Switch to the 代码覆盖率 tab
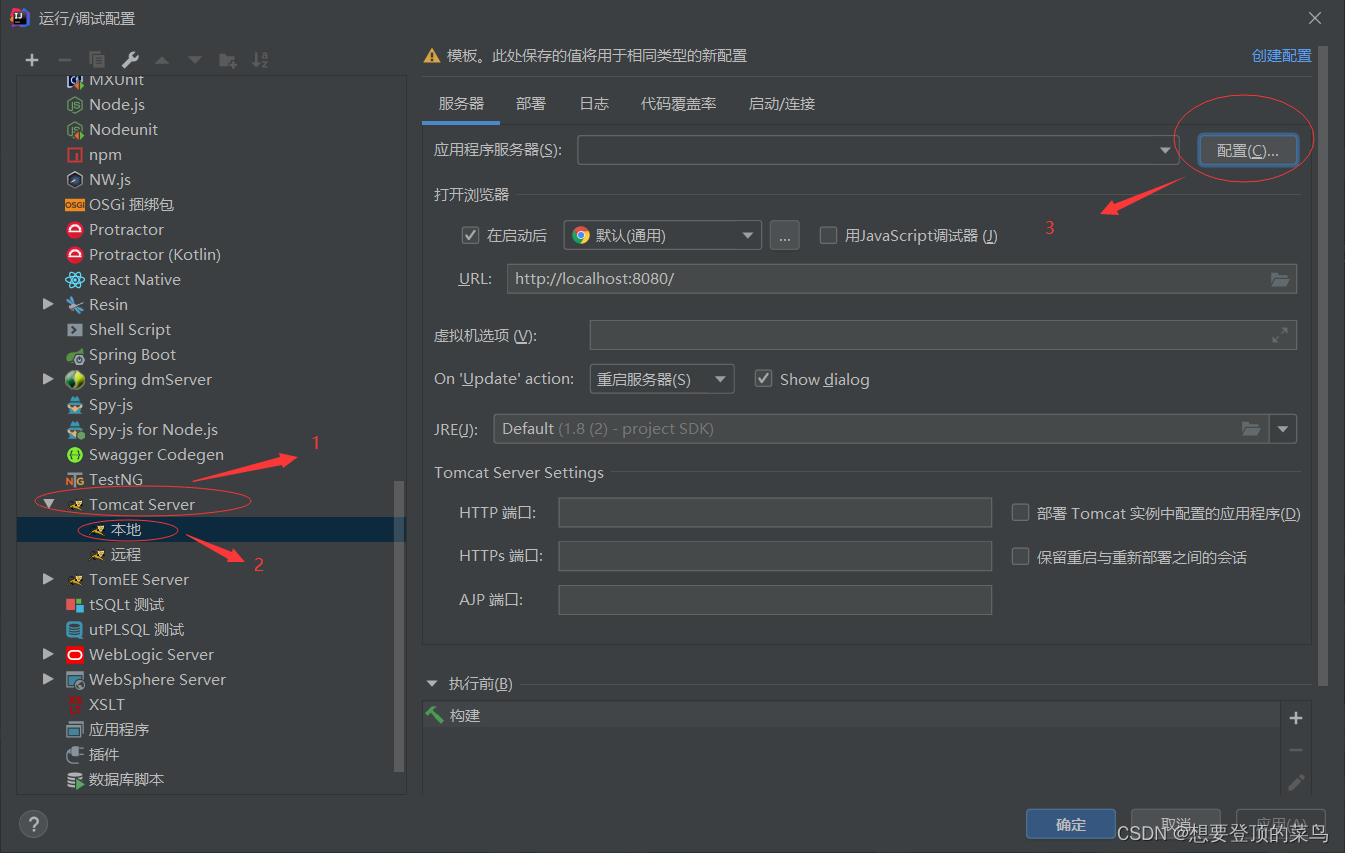The width and height of the screenshot is (1345, 853). 678,104
